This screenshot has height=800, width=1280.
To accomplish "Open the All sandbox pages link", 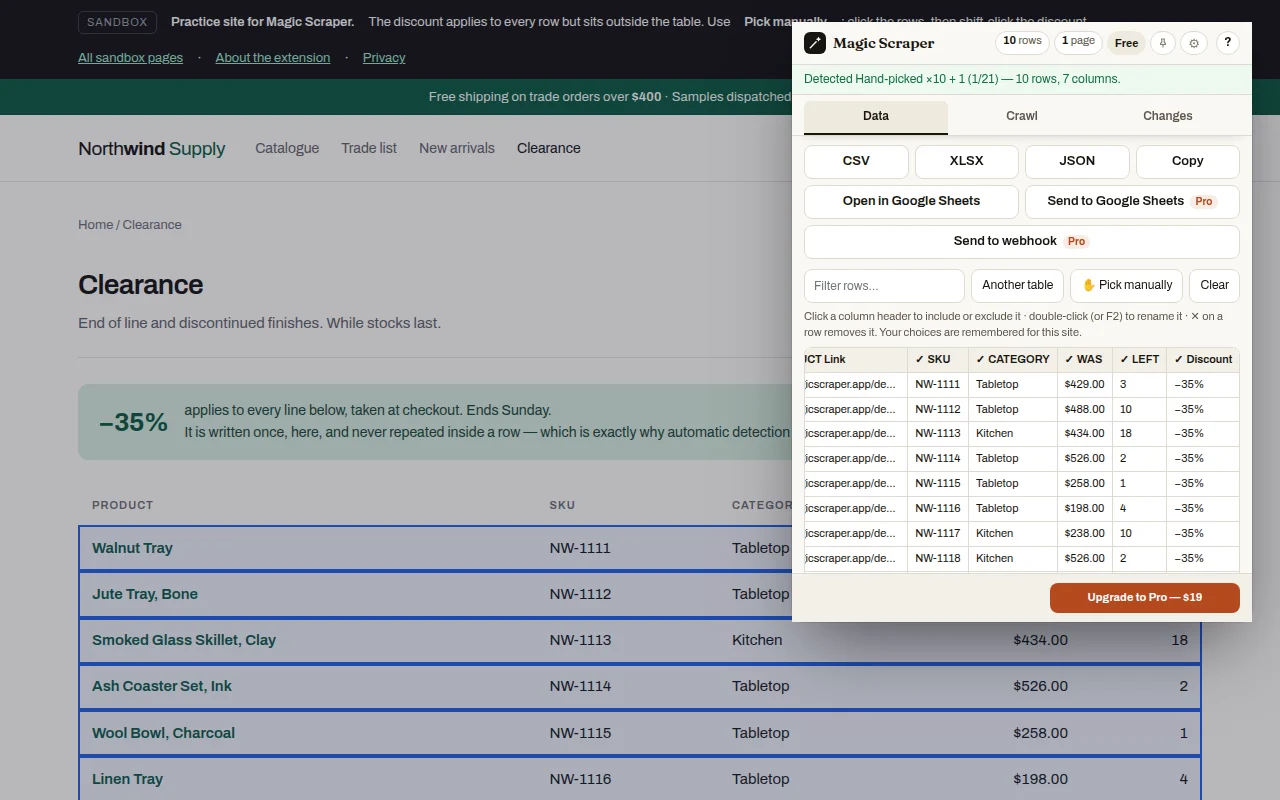I will 131,58.
